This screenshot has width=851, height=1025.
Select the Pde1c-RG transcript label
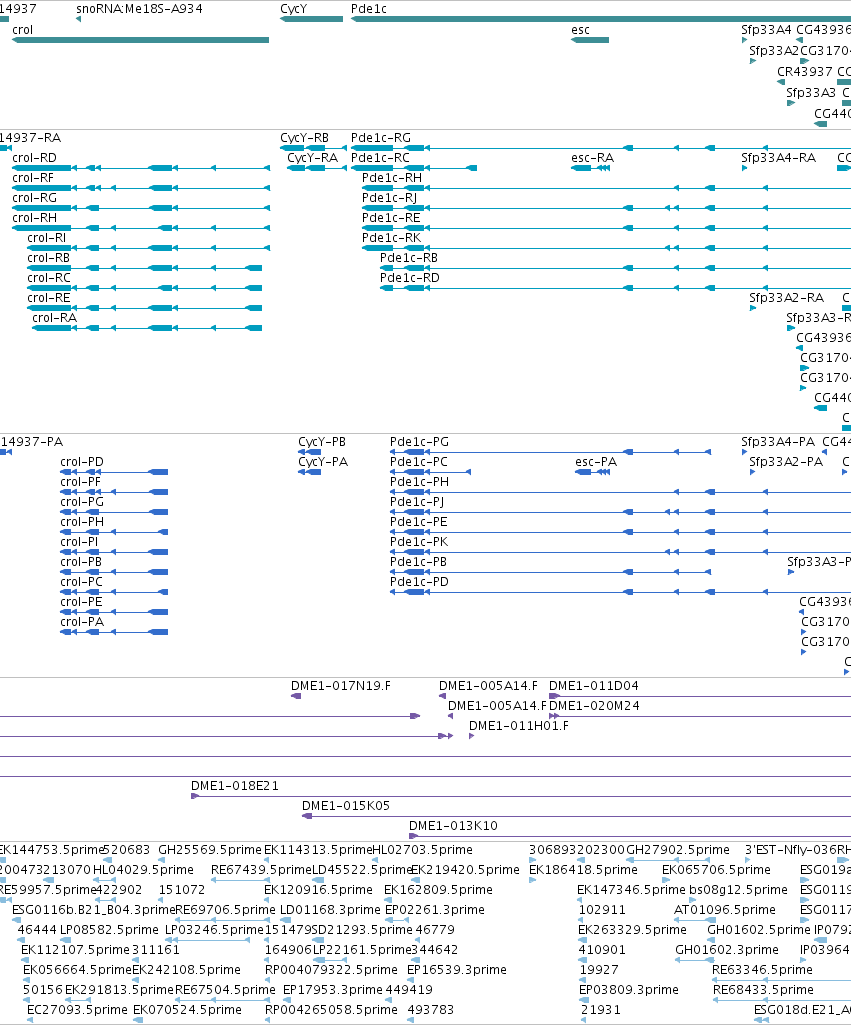pyautogui.click(x=381, y=138)
